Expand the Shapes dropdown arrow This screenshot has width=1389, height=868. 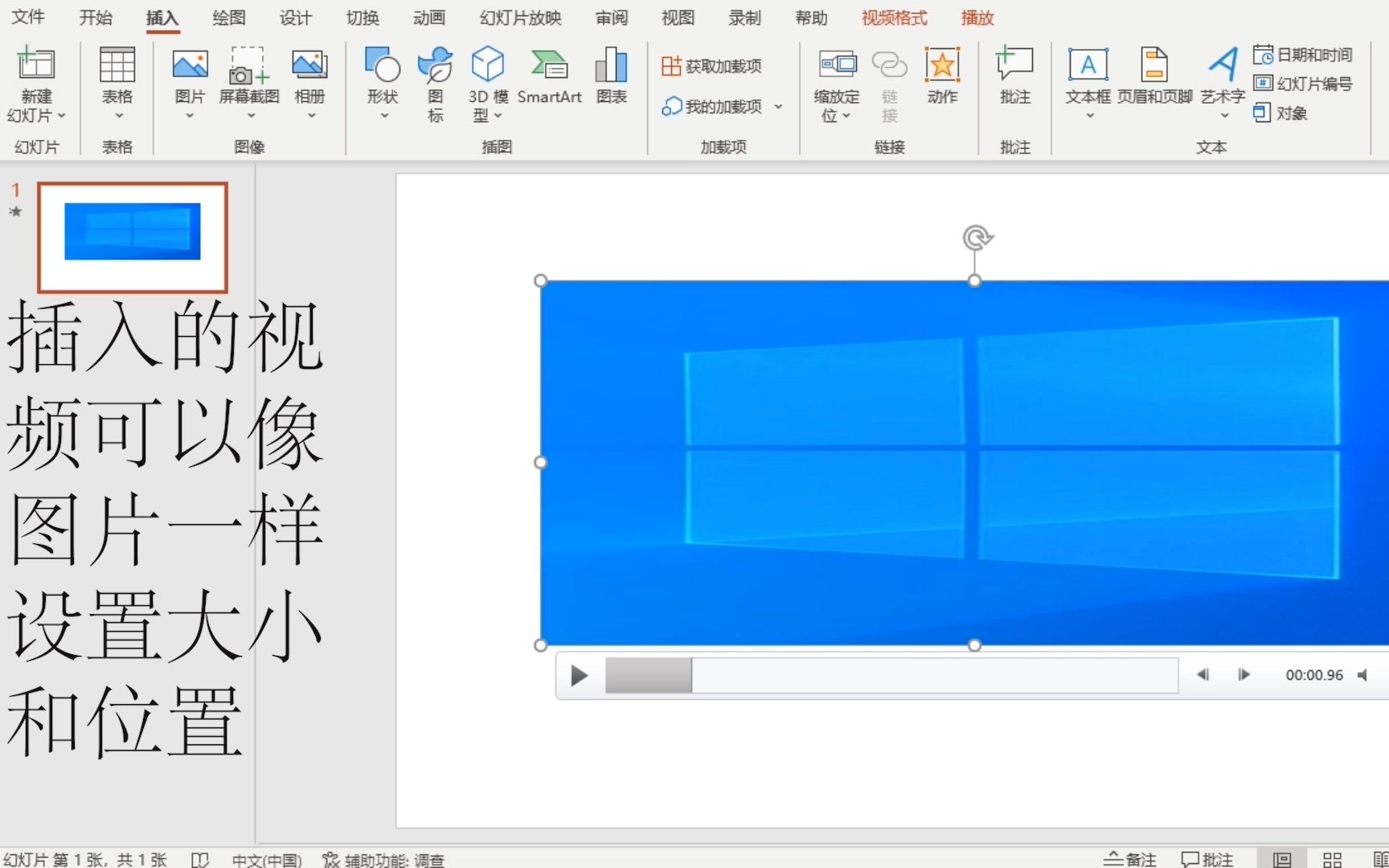coord(384,116)
